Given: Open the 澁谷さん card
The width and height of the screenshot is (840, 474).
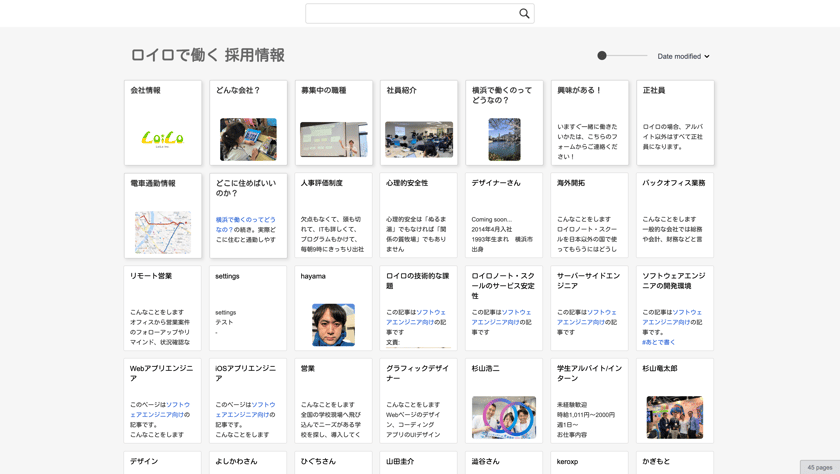Looking at the screenshot, I should point(504,463).
